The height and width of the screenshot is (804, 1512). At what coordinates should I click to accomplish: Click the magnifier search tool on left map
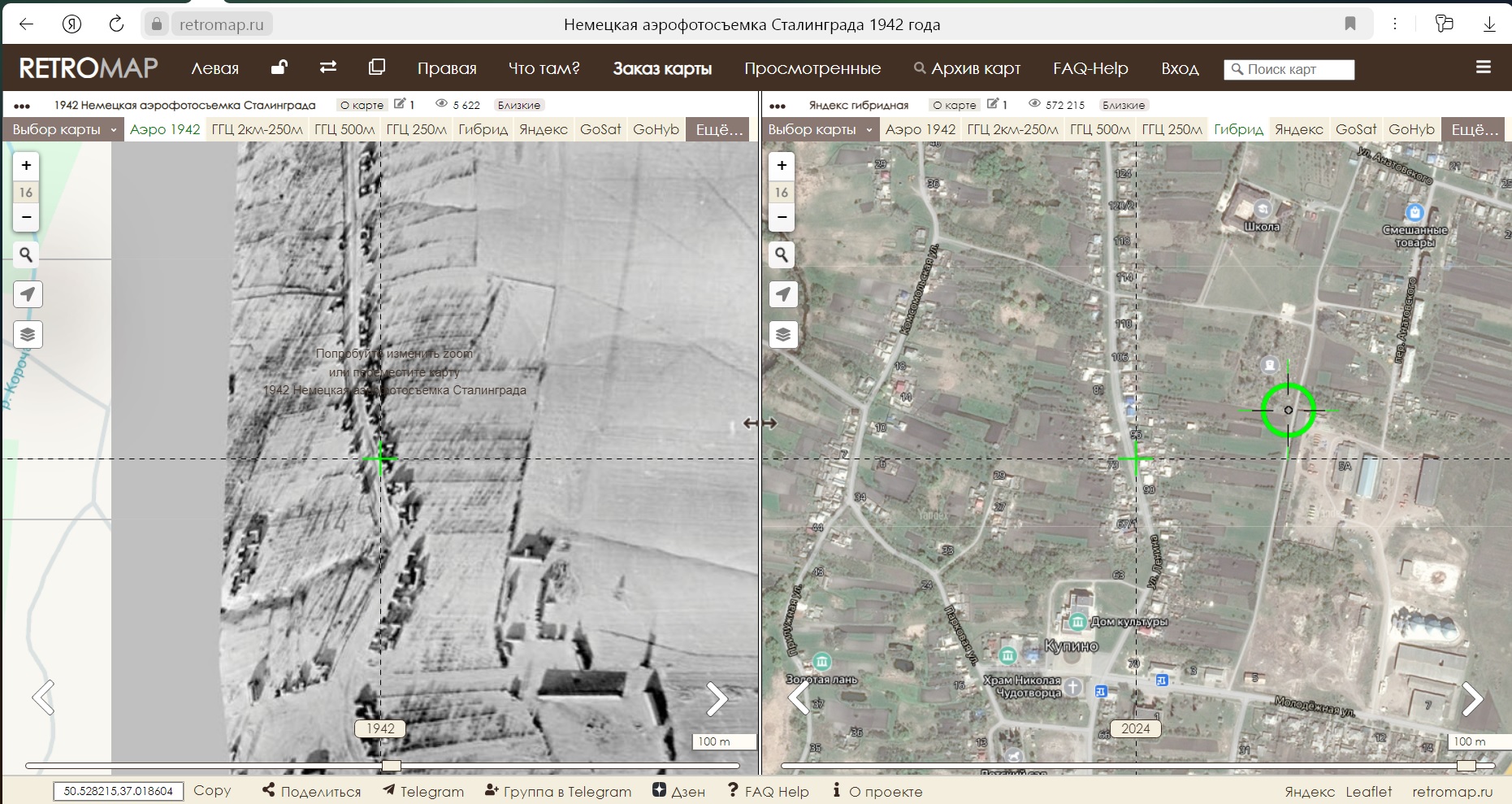click(x=26, y=255)
